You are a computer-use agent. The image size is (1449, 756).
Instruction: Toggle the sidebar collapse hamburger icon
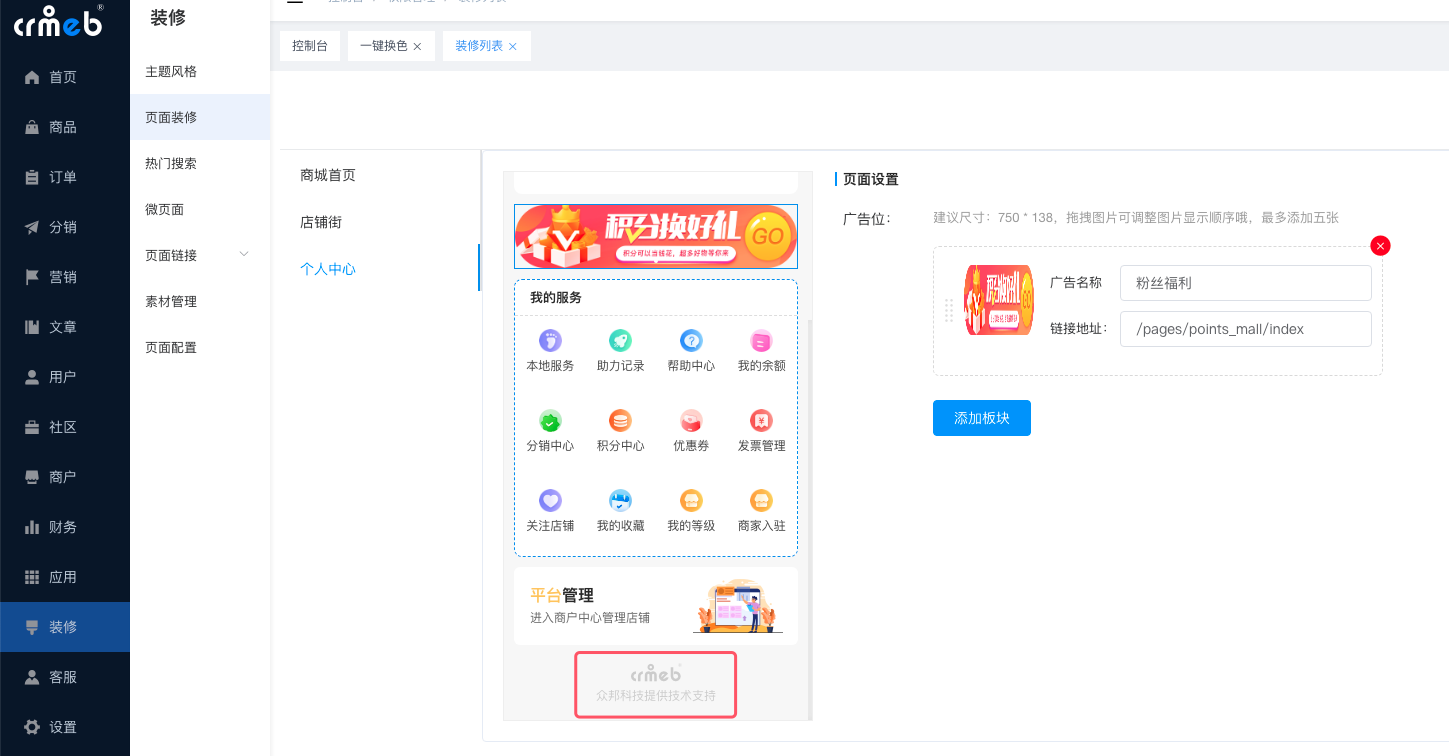[x=294, y=2]
